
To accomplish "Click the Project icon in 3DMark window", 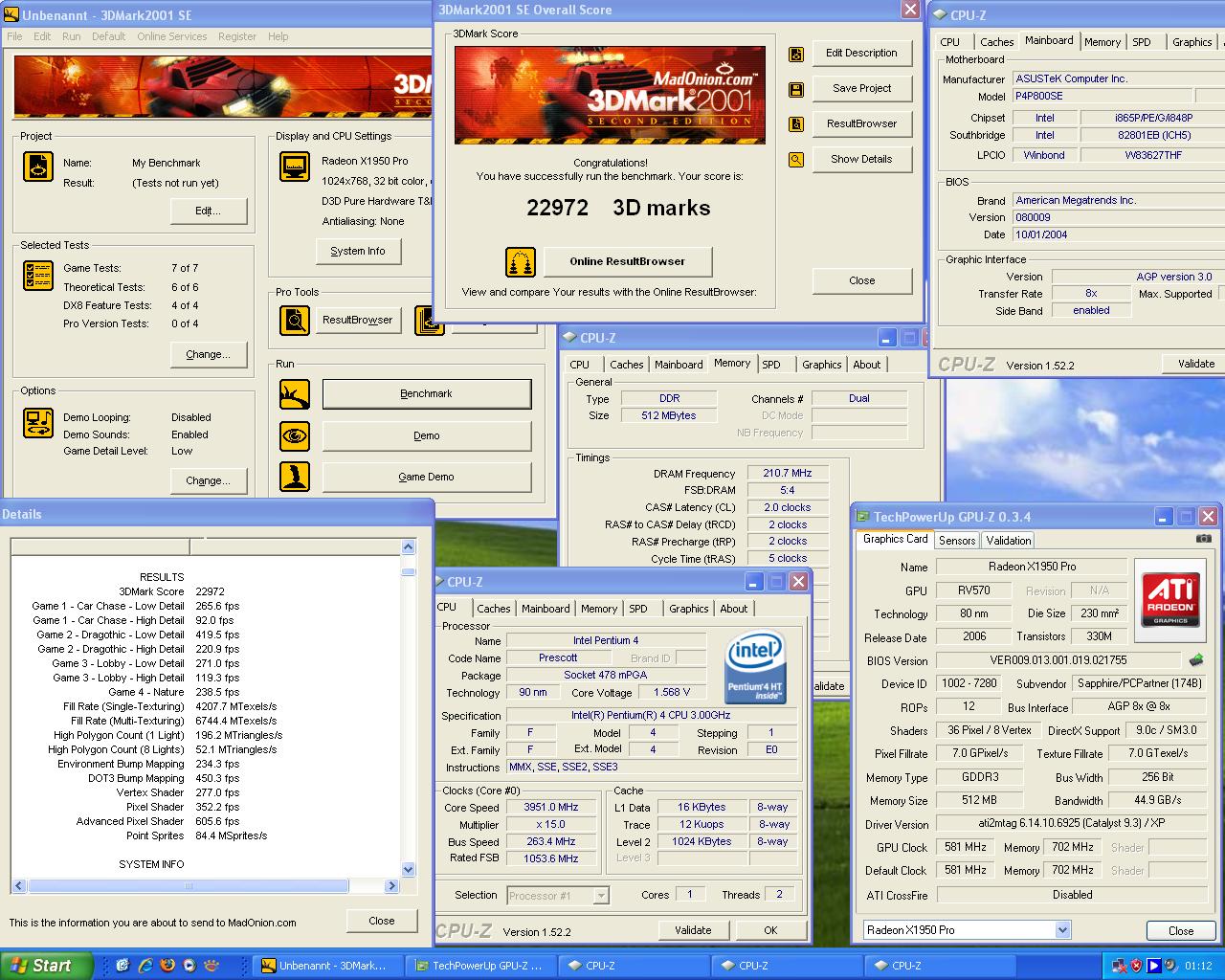I will (37, 167).
